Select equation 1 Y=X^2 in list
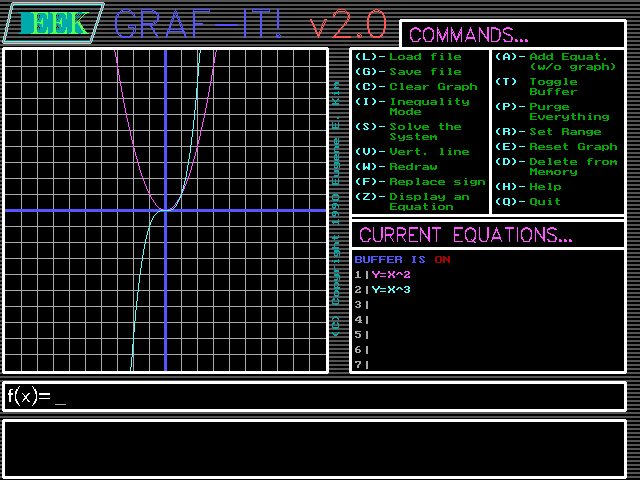 coord(390,275)
